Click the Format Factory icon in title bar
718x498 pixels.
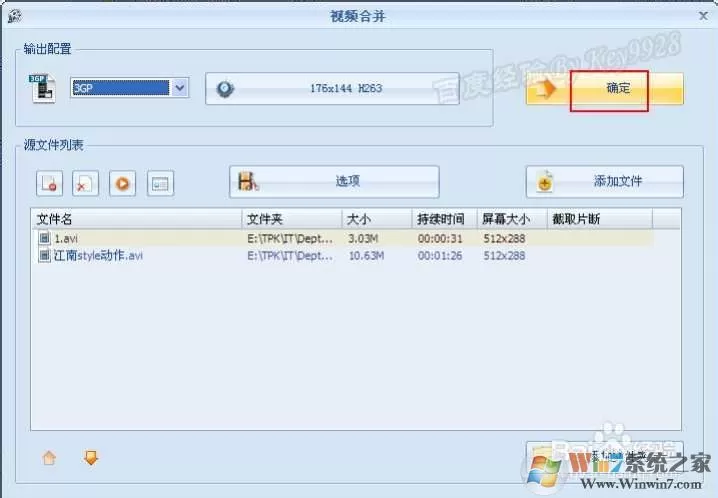coord(14,16)
